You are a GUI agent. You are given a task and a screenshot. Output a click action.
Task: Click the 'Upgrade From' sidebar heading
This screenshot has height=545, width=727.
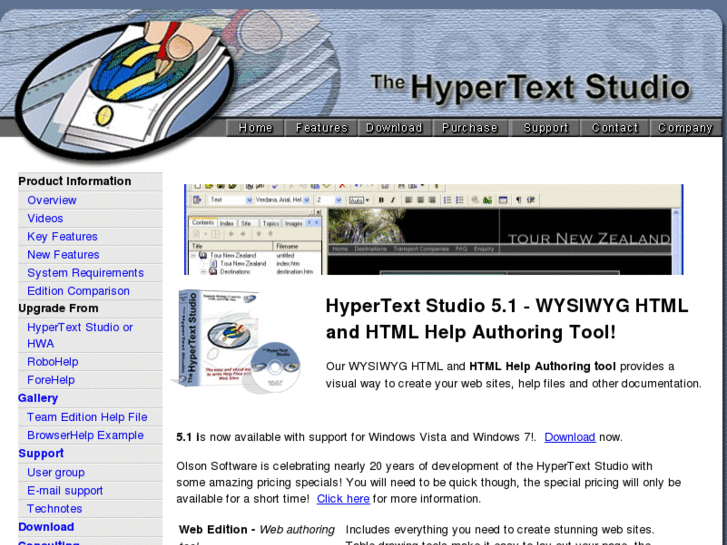(x=58, y=308)
